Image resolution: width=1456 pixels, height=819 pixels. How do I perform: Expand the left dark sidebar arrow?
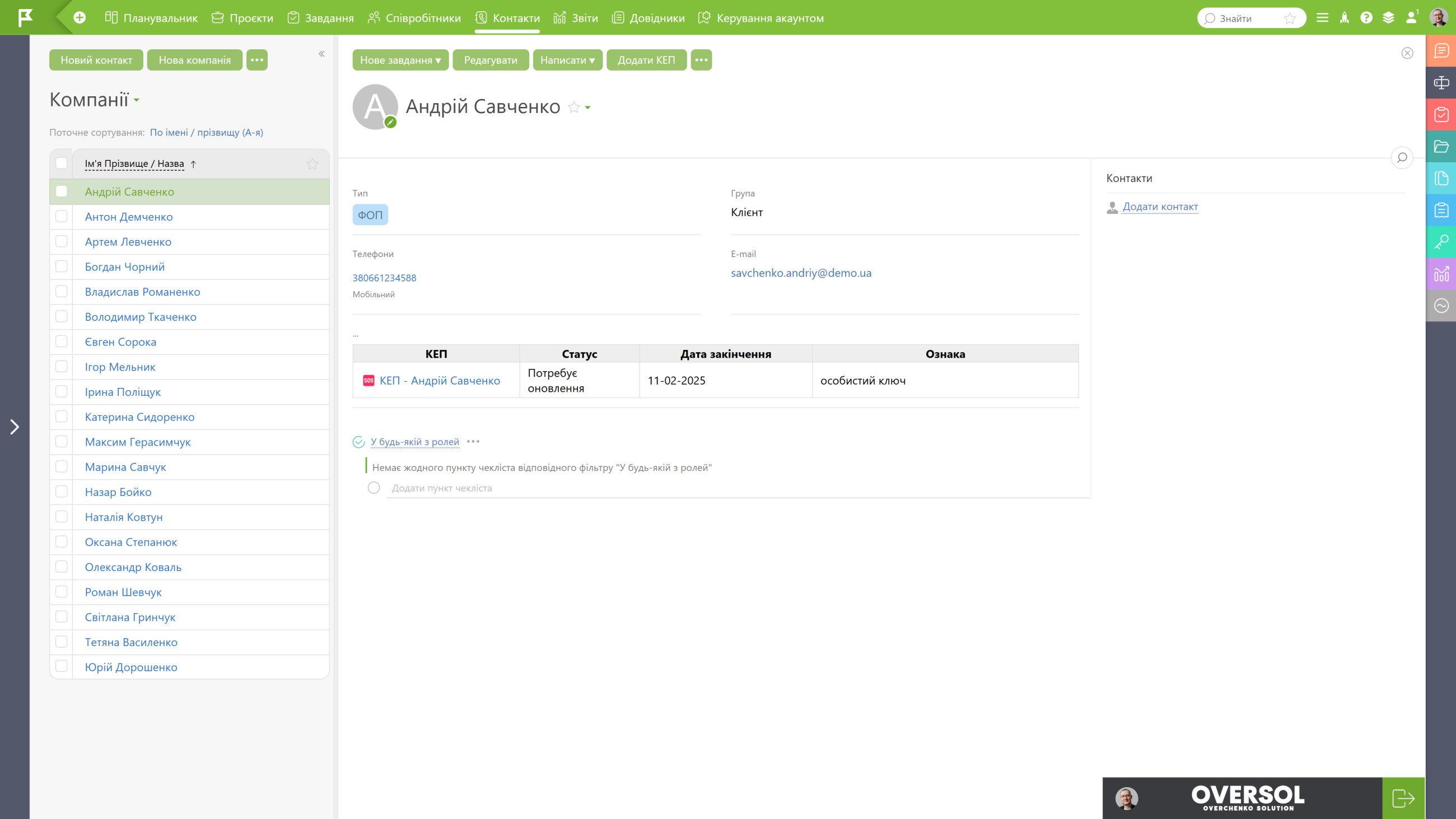point(15,427)
